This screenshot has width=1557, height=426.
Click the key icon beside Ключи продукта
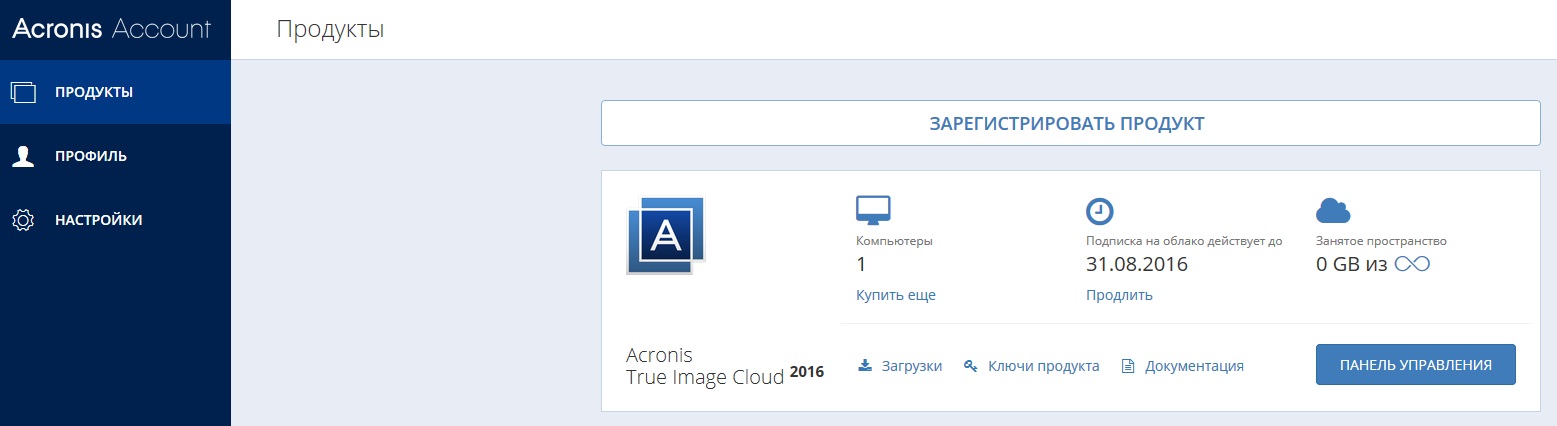(x=970, y=366)
